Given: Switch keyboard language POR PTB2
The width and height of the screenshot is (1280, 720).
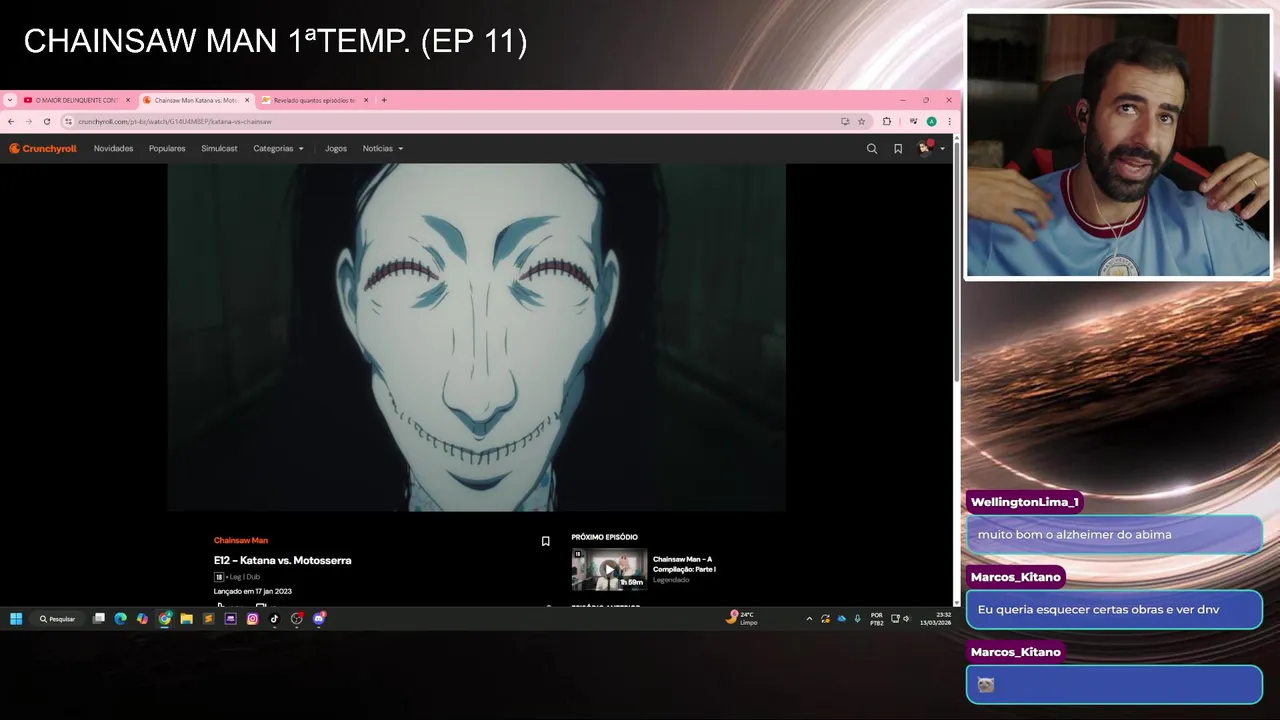Looking at the screenshot, I should (x=877, y=619).
